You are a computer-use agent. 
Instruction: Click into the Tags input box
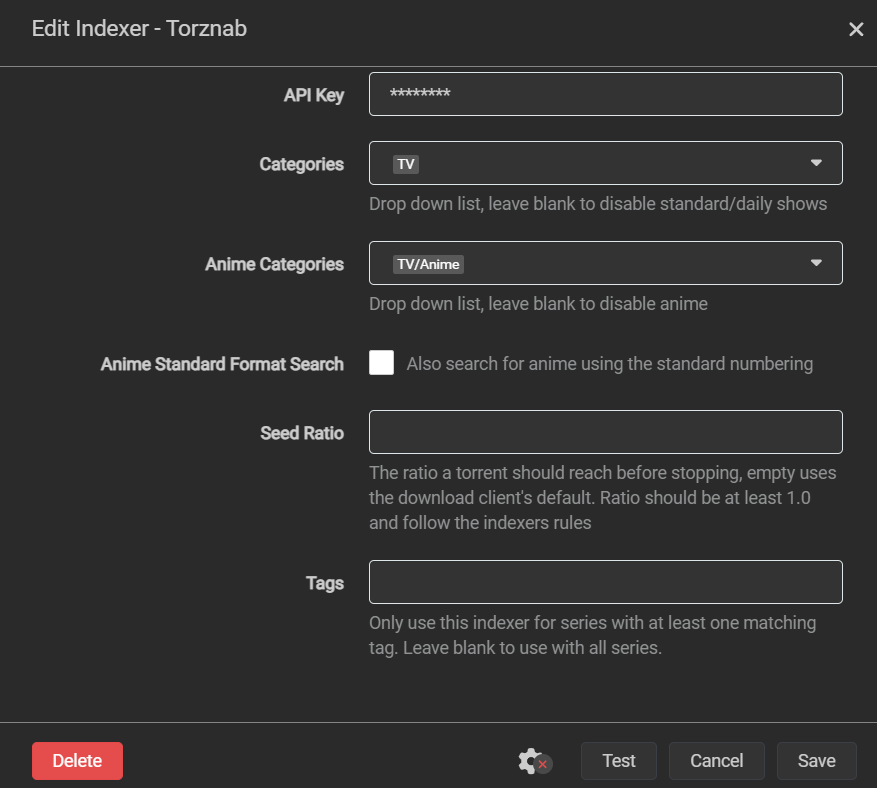(x=605, y=582)
